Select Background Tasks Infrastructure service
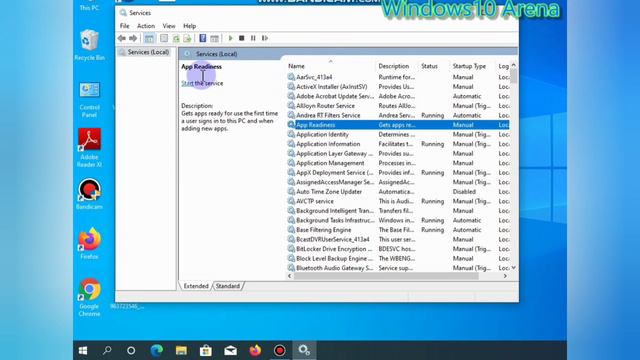 click(398, 220)
